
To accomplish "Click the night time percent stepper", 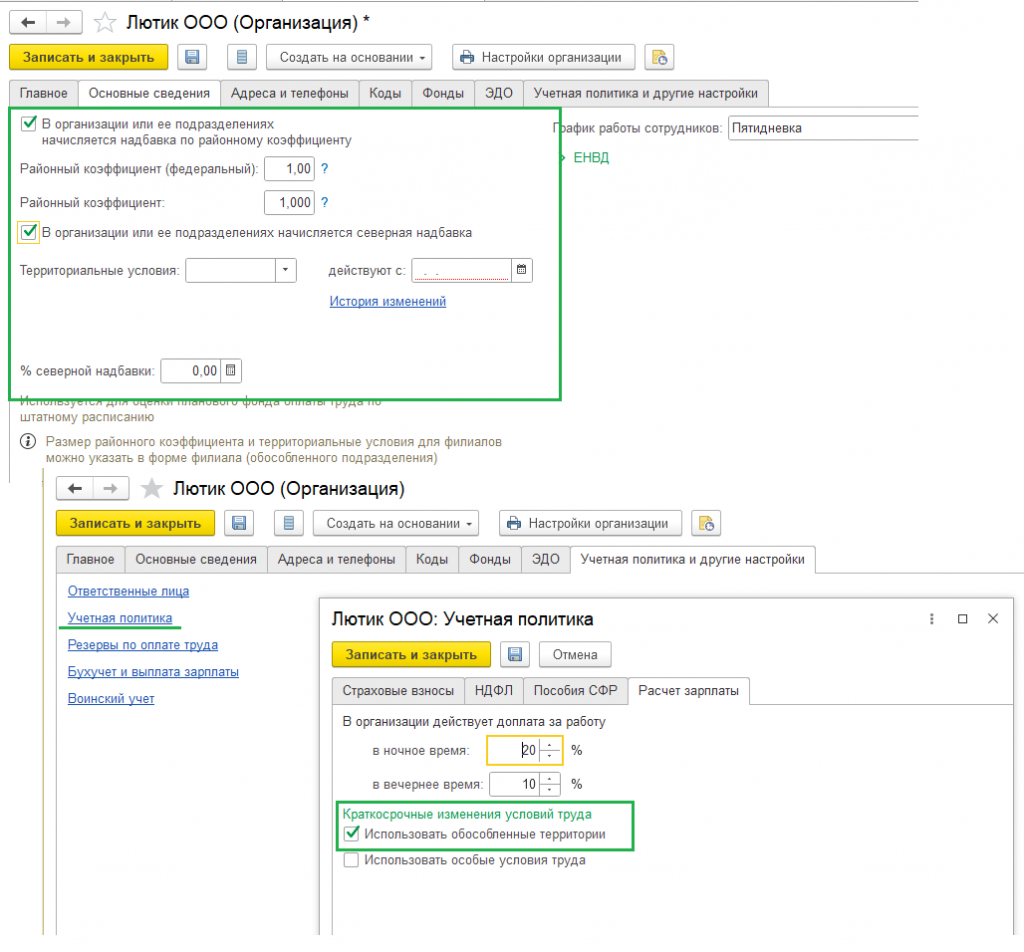I will (x=549, y=750).
